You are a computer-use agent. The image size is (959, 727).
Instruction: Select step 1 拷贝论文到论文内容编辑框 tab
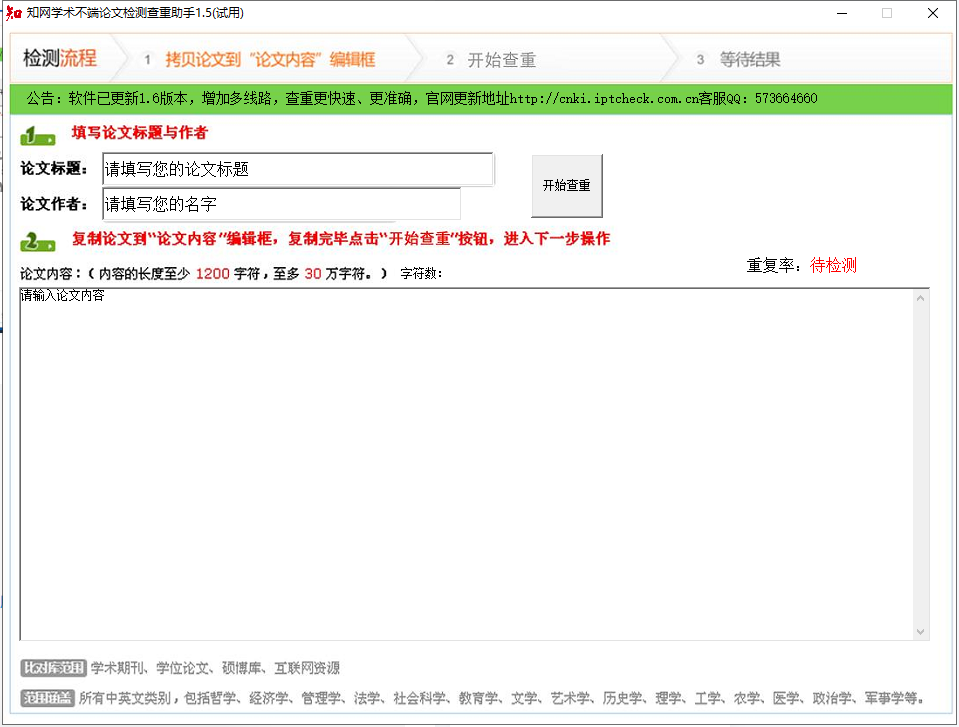261,60
